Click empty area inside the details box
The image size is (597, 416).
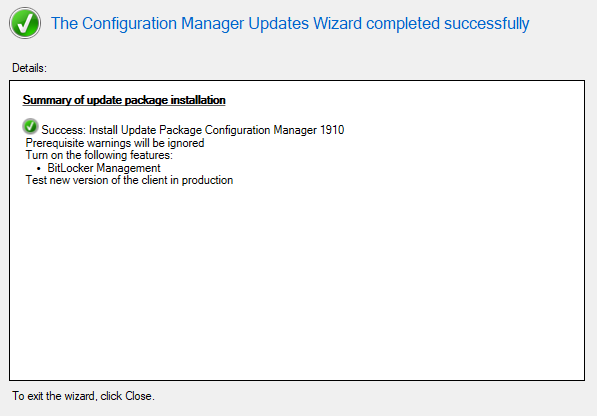[x=297, y=282]
